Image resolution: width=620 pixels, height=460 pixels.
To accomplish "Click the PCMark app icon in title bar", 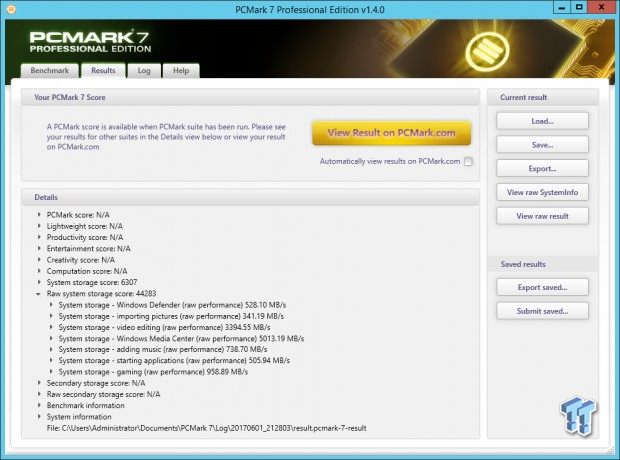I will click(11, 9).
